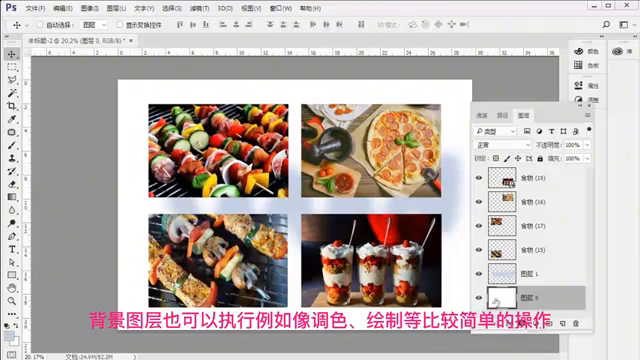
Task: Click the Quick Mask mode icon
Action: click(11, 355)
